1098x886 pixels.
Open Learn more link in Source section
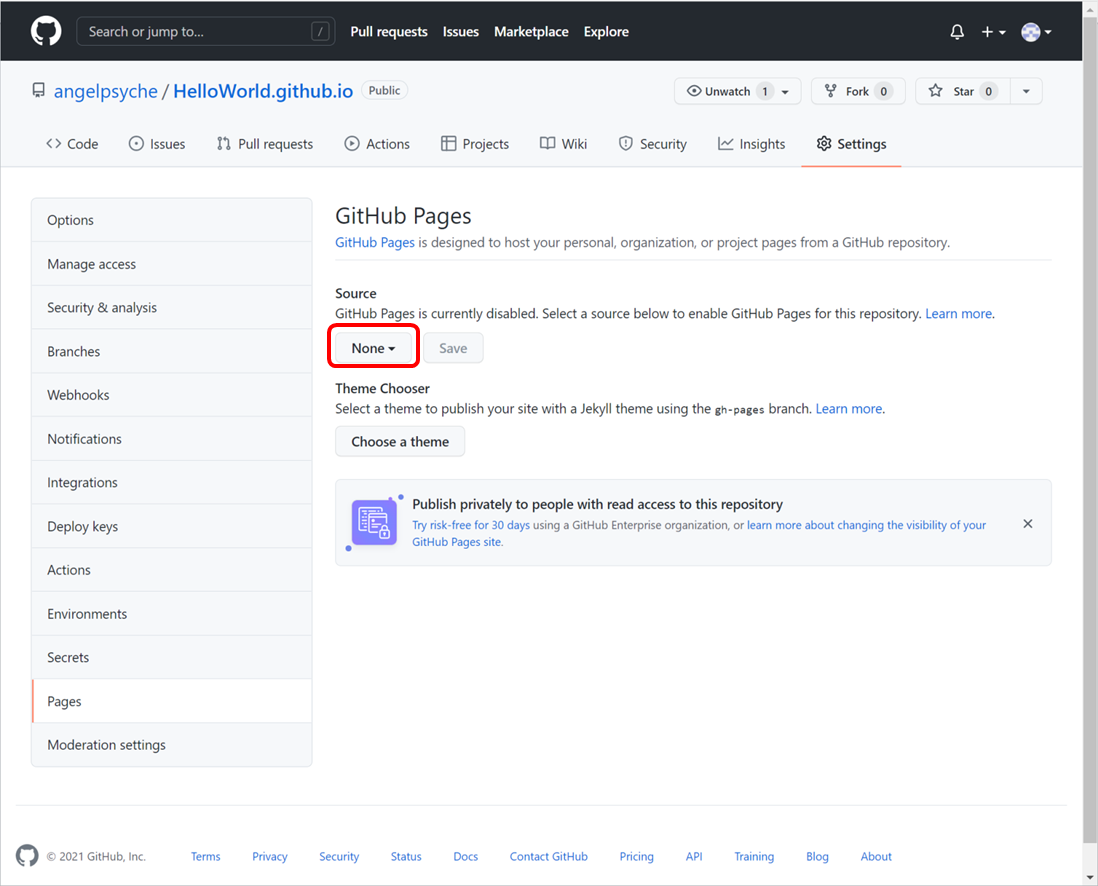[x=958, y=314]
